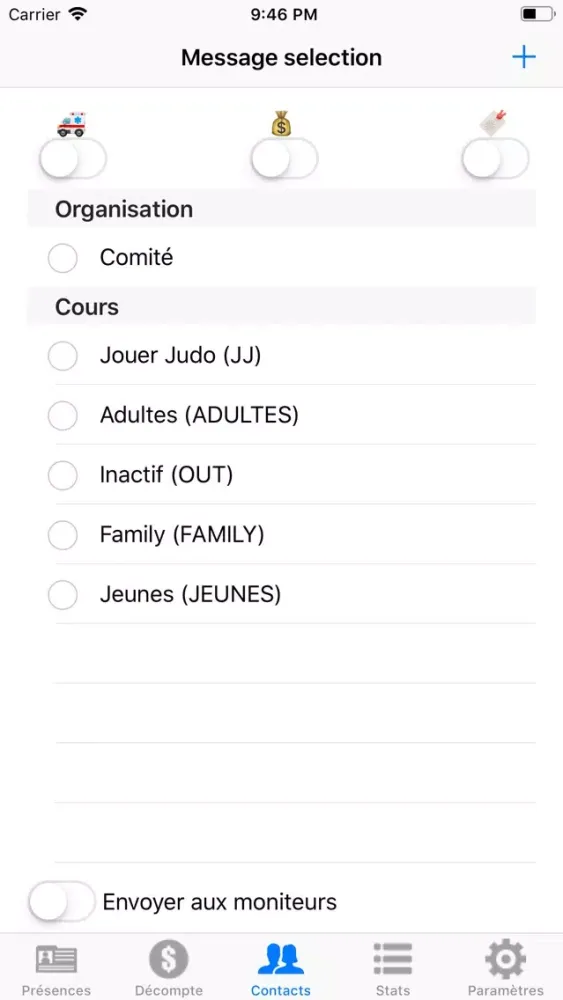The width and height of the screenshot is (563, 1000).
Task: Open the Stats list icon
Action: [393, 959]
